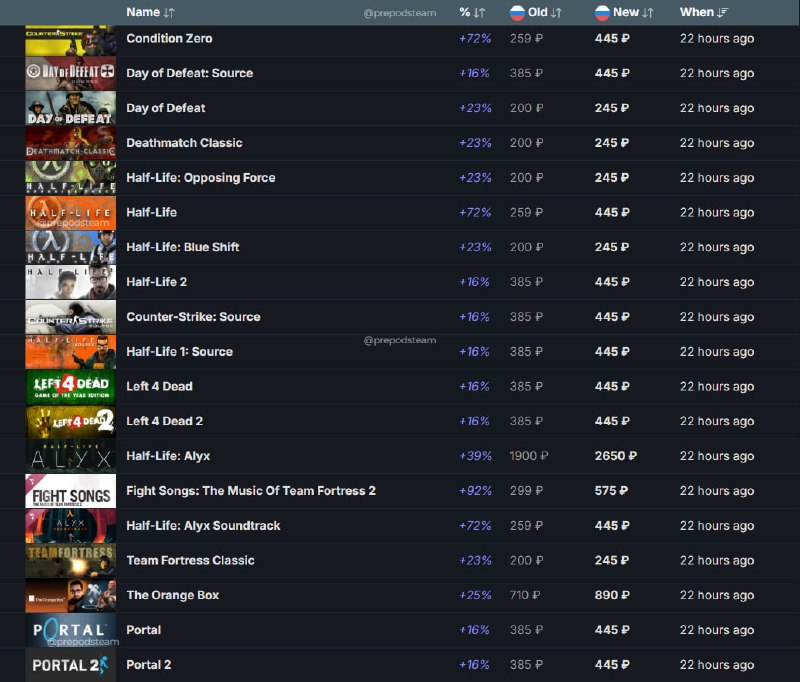Click the When column header label
This screenshot has height=682, width=800.
696,12
